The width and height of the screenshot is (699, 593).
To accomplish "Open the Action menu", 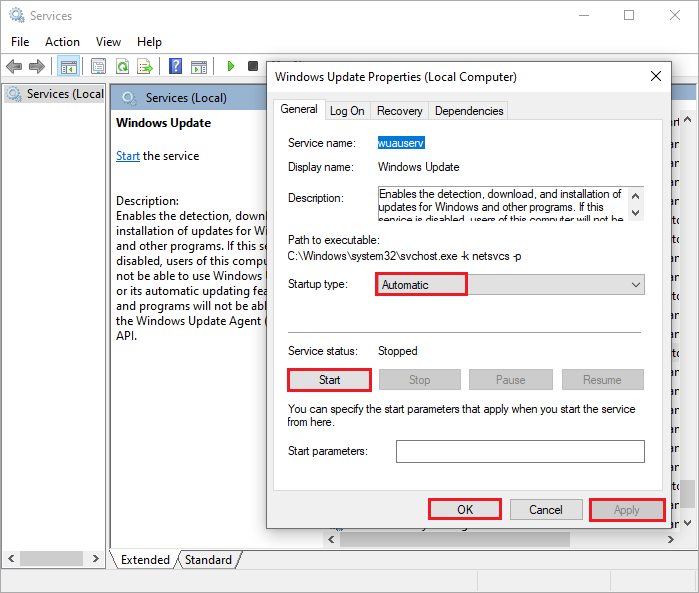I will (62, 42).
